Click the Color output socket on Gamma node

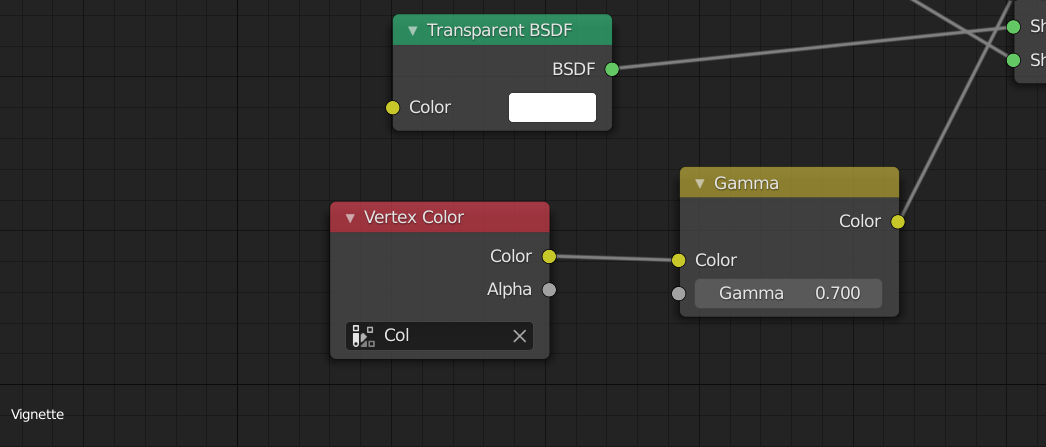coord(898,221)
